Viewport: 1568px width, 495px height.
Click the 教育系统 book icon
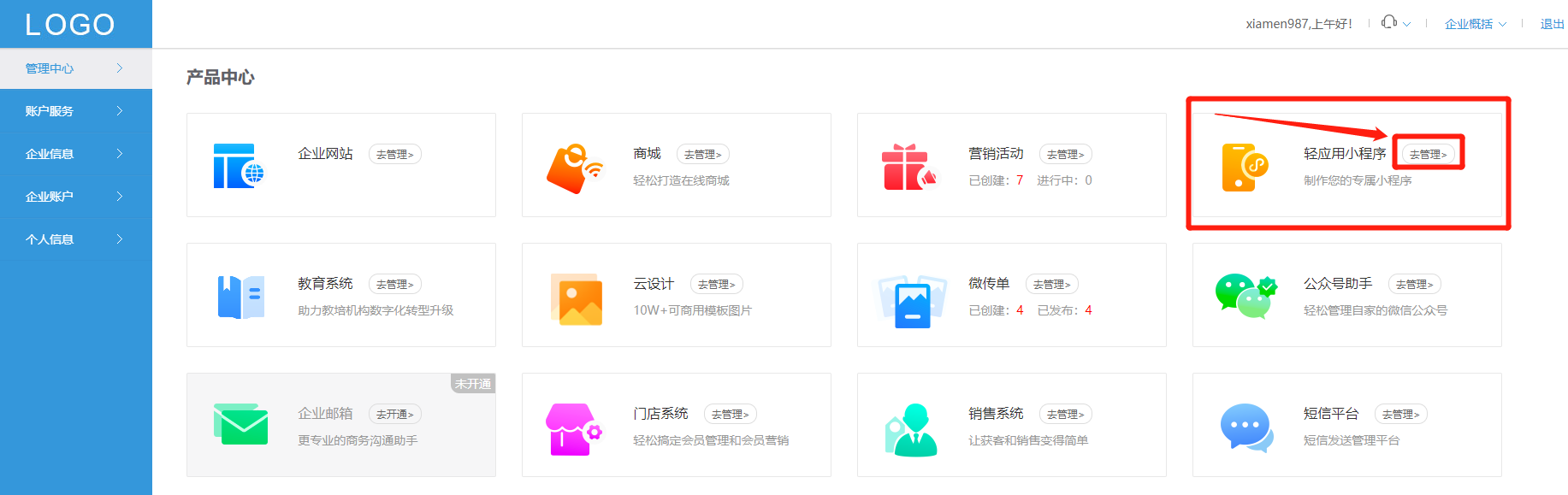click(x=241, y=297)
